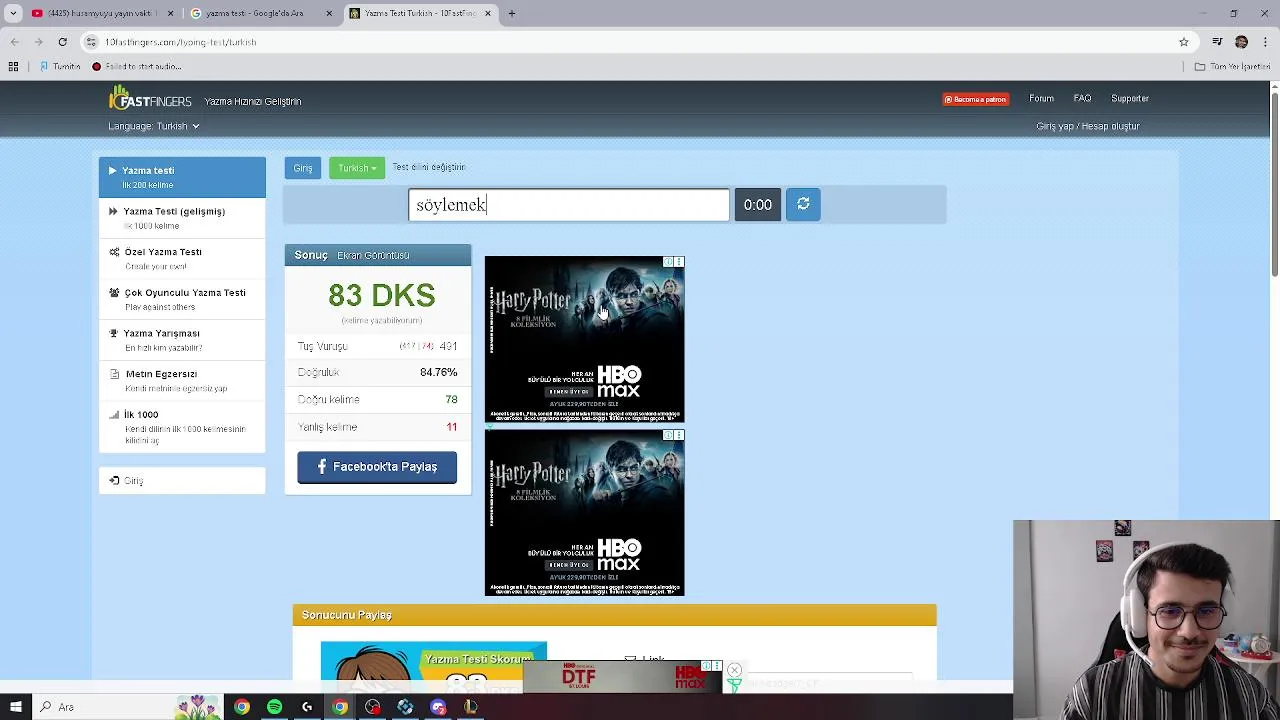This screenshot has height=720, width=1280.
Task: Click the 84.76% accuracy value
Action: tap(438, 372)
